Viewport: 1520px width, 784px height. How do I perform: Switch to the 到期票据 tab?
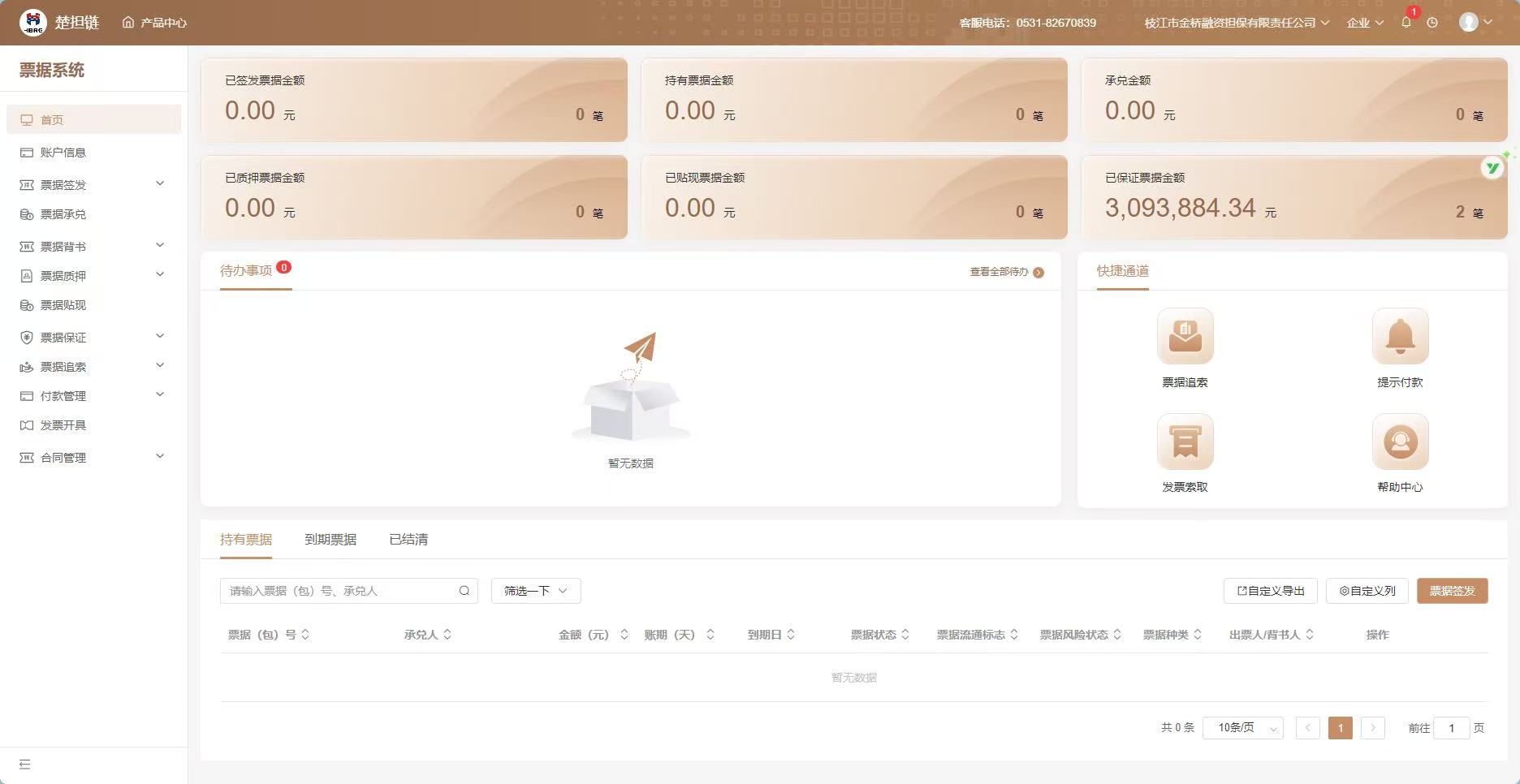[330, 540]
